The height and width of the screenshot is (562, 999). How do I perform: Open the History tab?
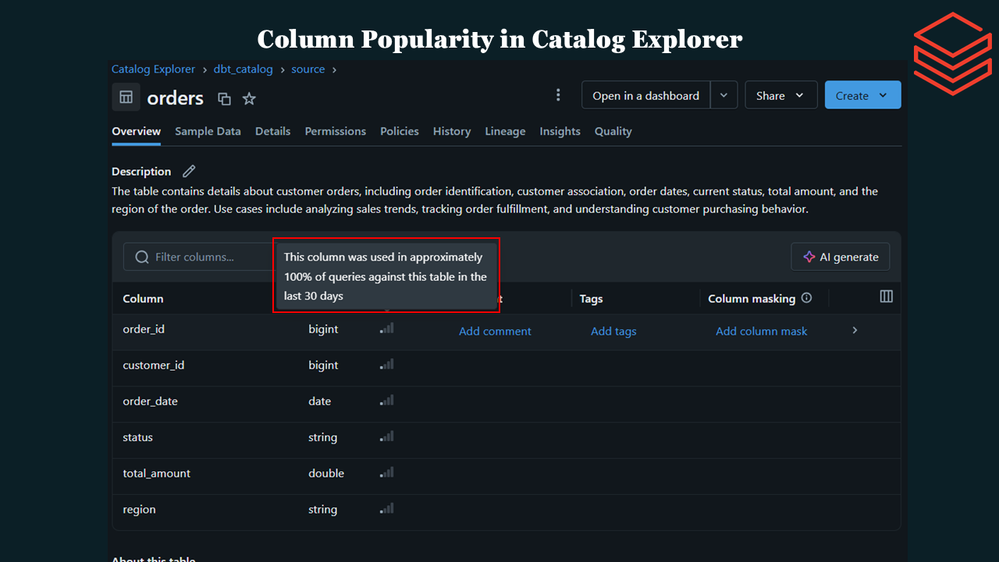pyautogui.click(x=452, y=131)
